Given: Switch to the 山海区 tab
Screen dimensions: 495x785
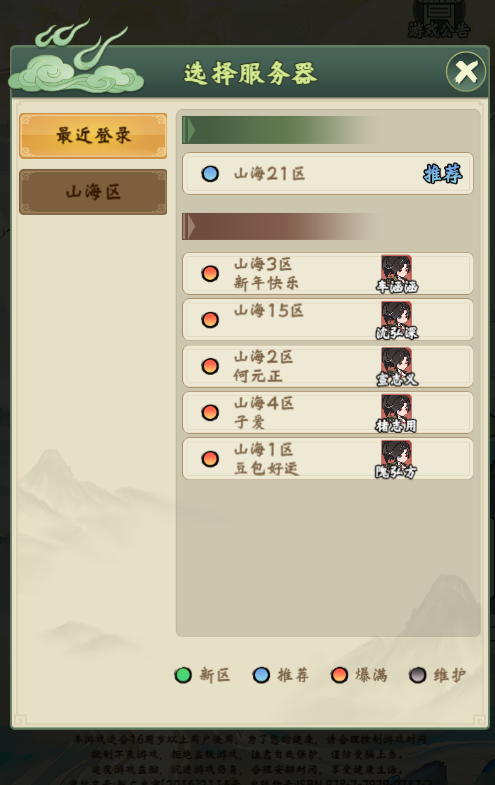Looking at the screenshot, I should coord(93,192).
